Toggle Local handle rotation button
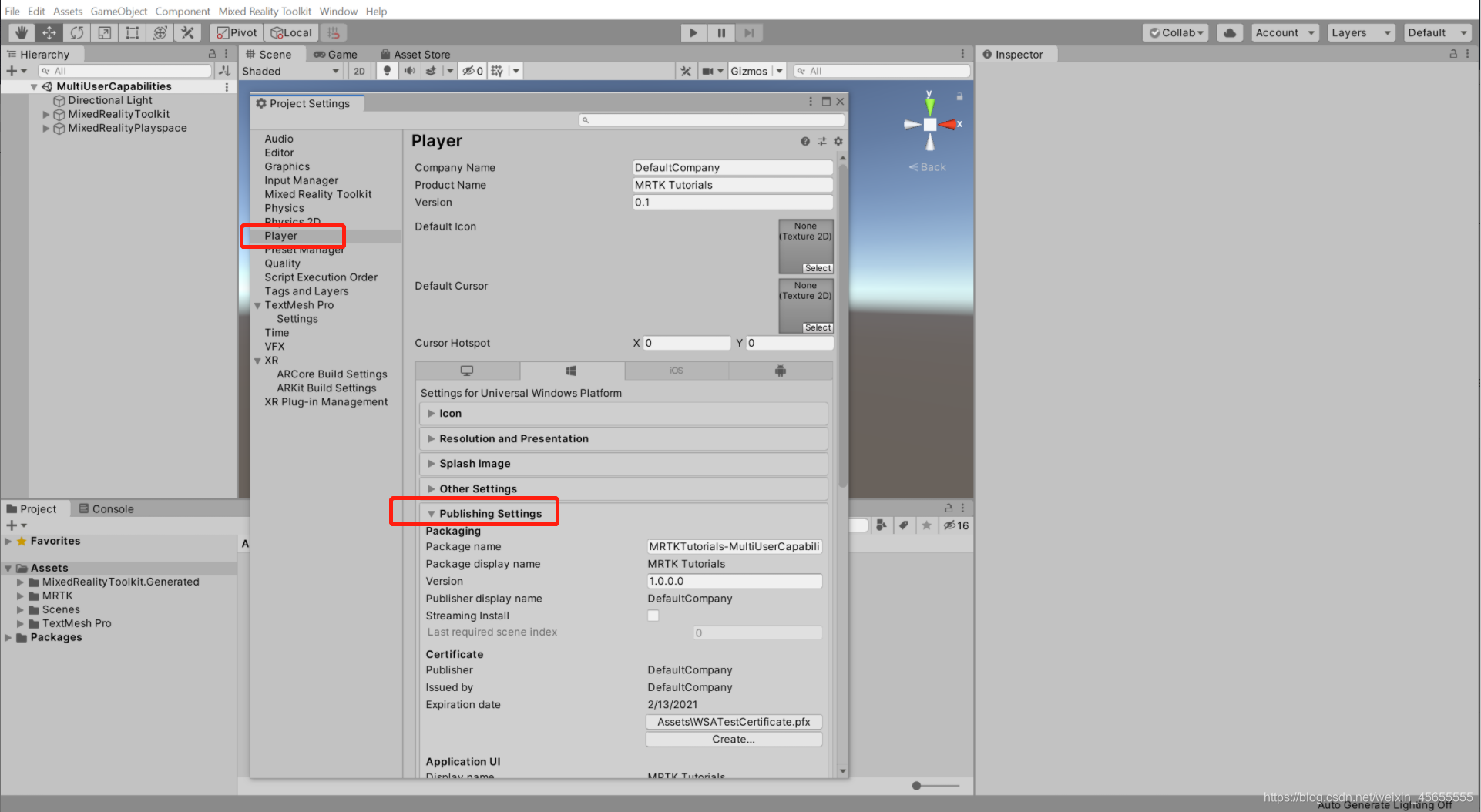Viewport: 1481px width, 812px height. [x=291, y=32]
